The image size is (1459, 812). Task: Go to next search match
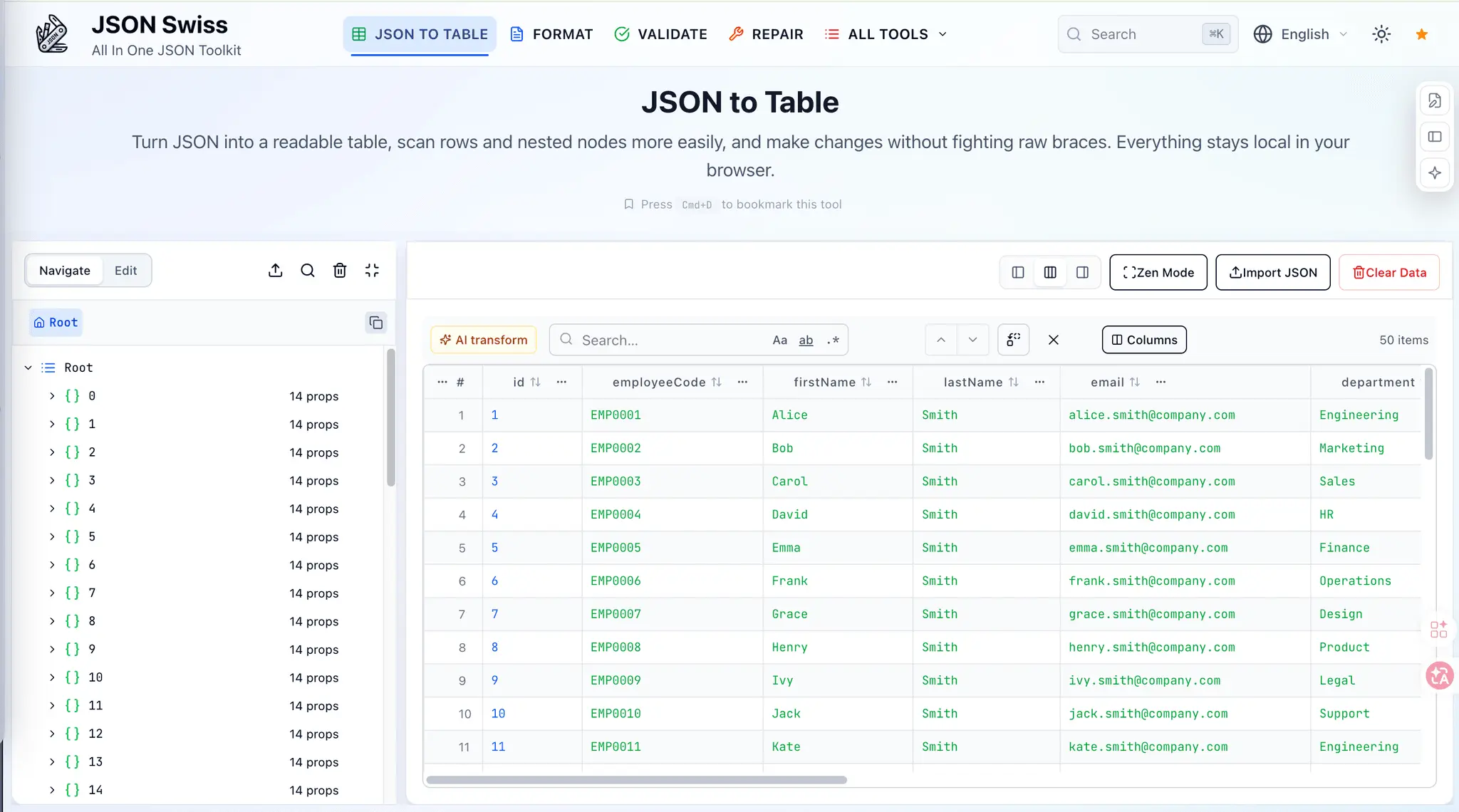pyautogui.click(x=973, y=340)
